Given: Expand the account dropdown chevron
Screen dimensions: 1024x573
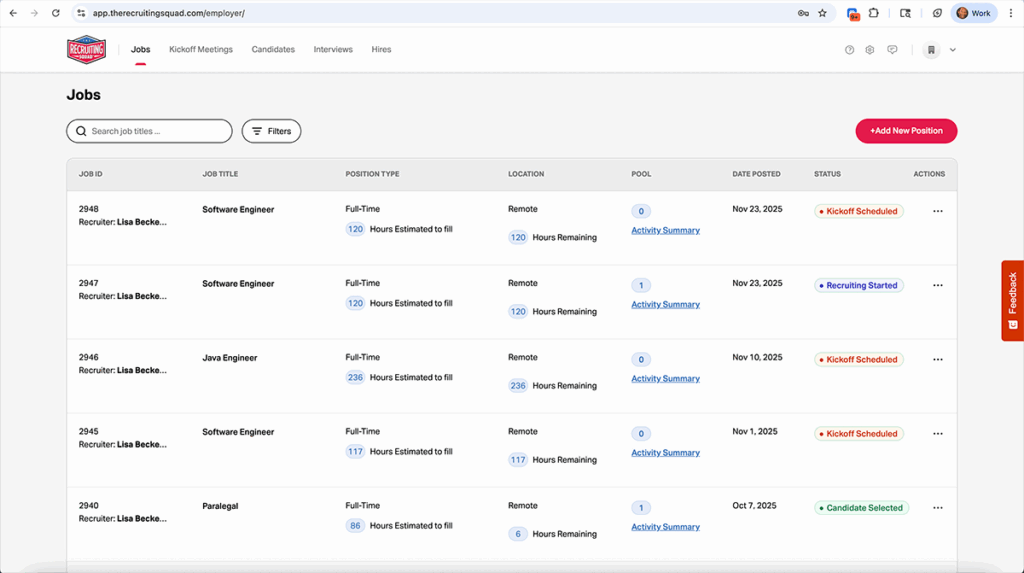Looking at the screenshot, I should (953, 50).
